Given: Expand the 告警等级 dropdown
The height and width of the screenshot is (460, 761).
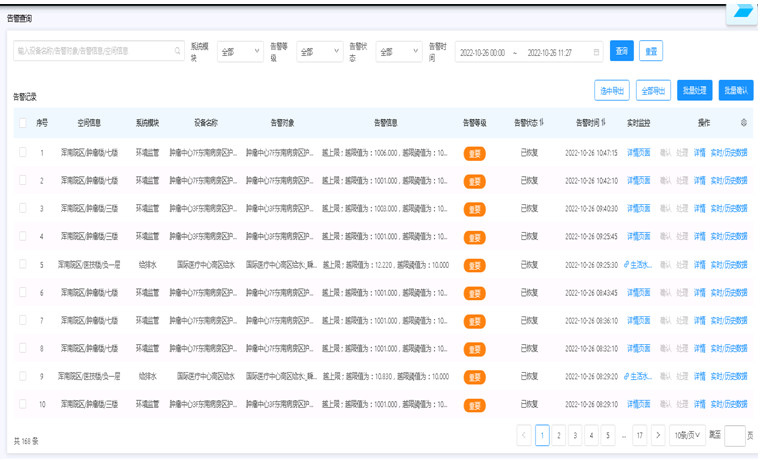Looking at the screenshot, I should (x=319, y=51).
